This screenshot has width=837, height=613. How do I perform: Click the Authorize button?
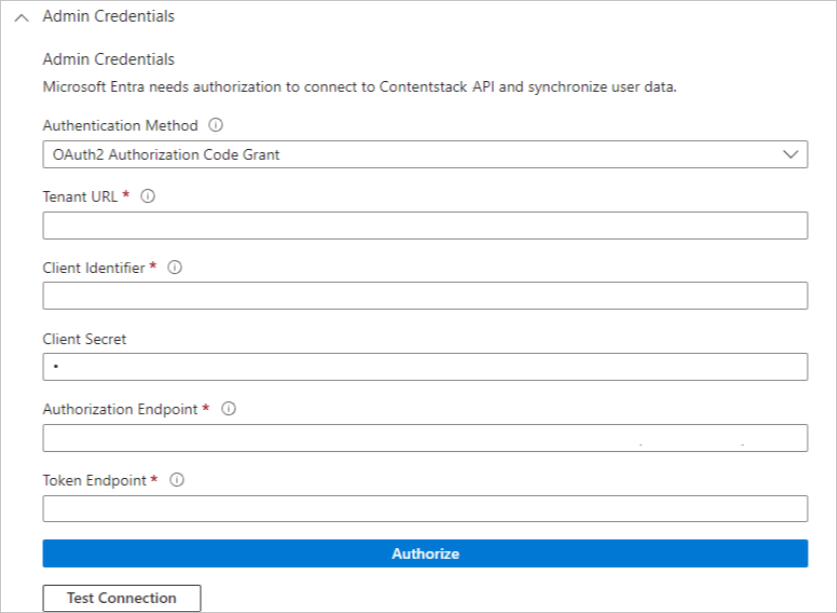pyautogui.click(x=424, y=553)
